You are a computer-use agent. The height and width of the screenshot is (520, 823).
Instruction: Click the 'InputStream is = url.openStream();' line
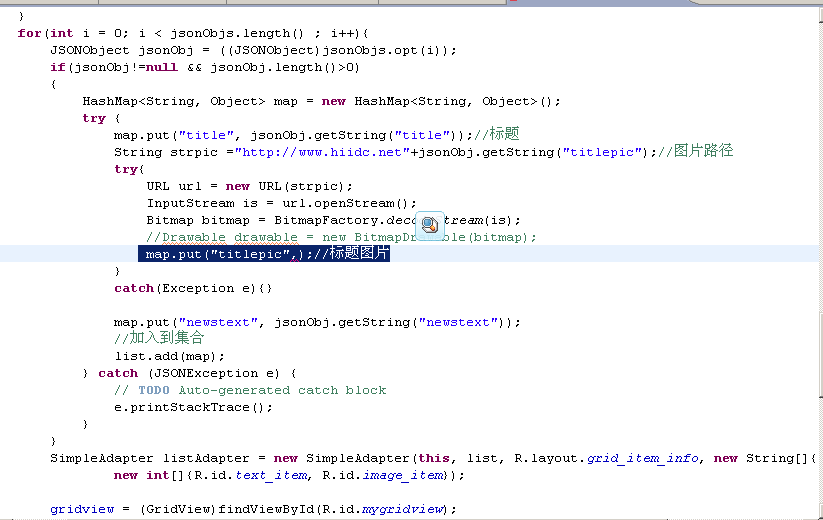[x=281, y=203]
